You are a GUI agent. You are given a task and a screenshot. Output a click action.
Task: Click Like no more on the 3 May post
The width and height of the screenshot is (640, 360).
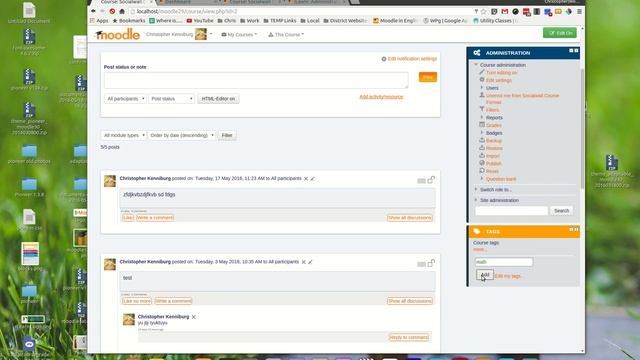click(x=137, y=301)
